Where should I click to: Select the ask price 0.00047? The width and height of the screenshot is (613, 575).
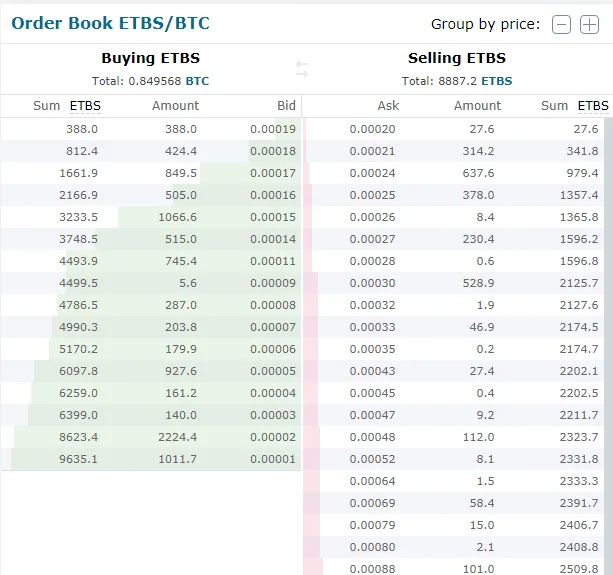[372, 415]
